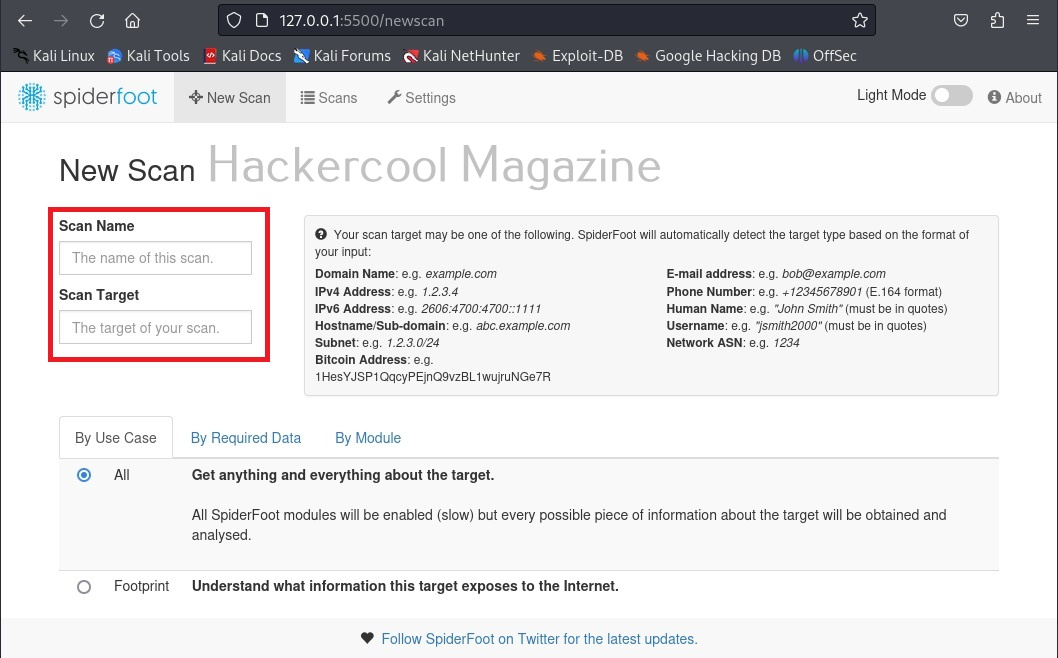1058x658 pixels.
Task: Open the Kali Linux bookmark
Action: (x=54, y=56)
